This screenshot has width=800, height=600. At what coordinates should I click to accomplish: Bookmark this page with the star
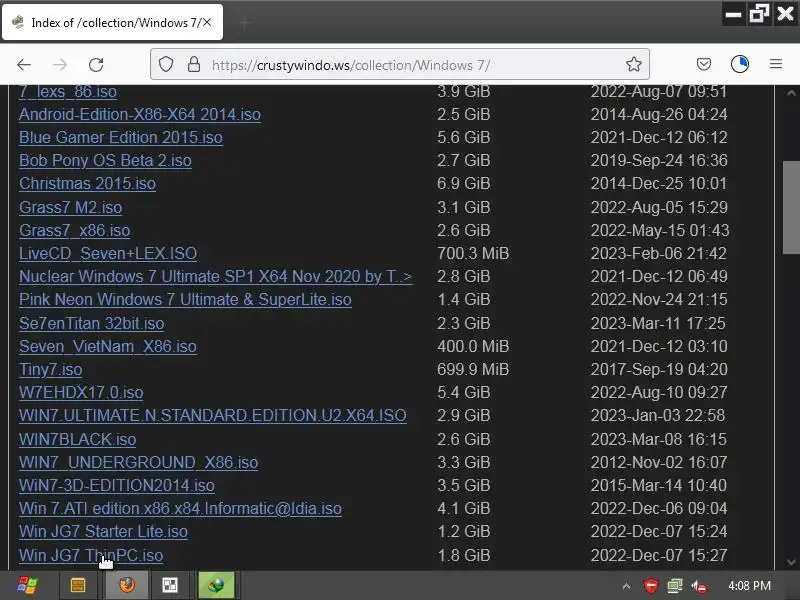(634, 64)
